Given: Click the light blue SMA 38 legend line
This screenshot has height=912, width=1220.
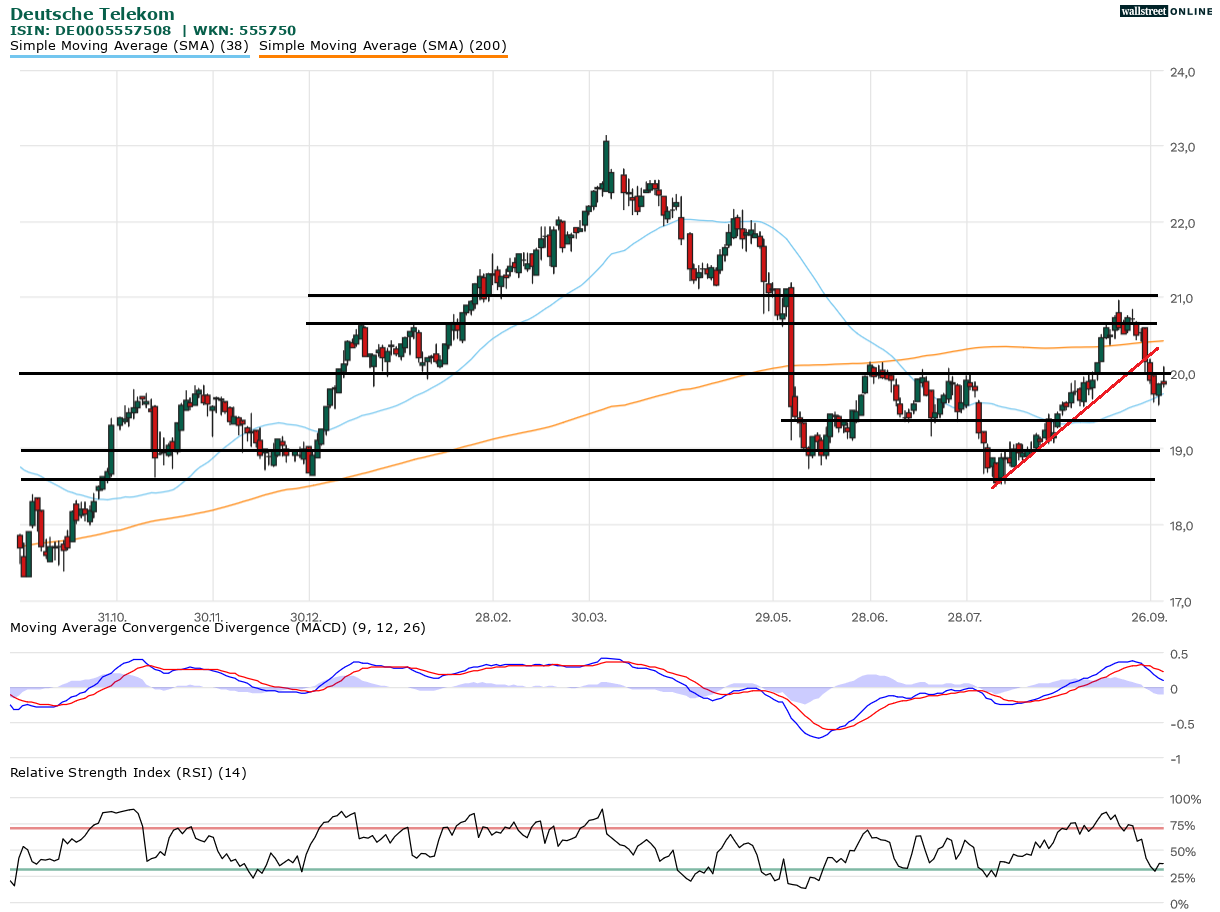Looking at the screenshot, I should tap(129, 57).
